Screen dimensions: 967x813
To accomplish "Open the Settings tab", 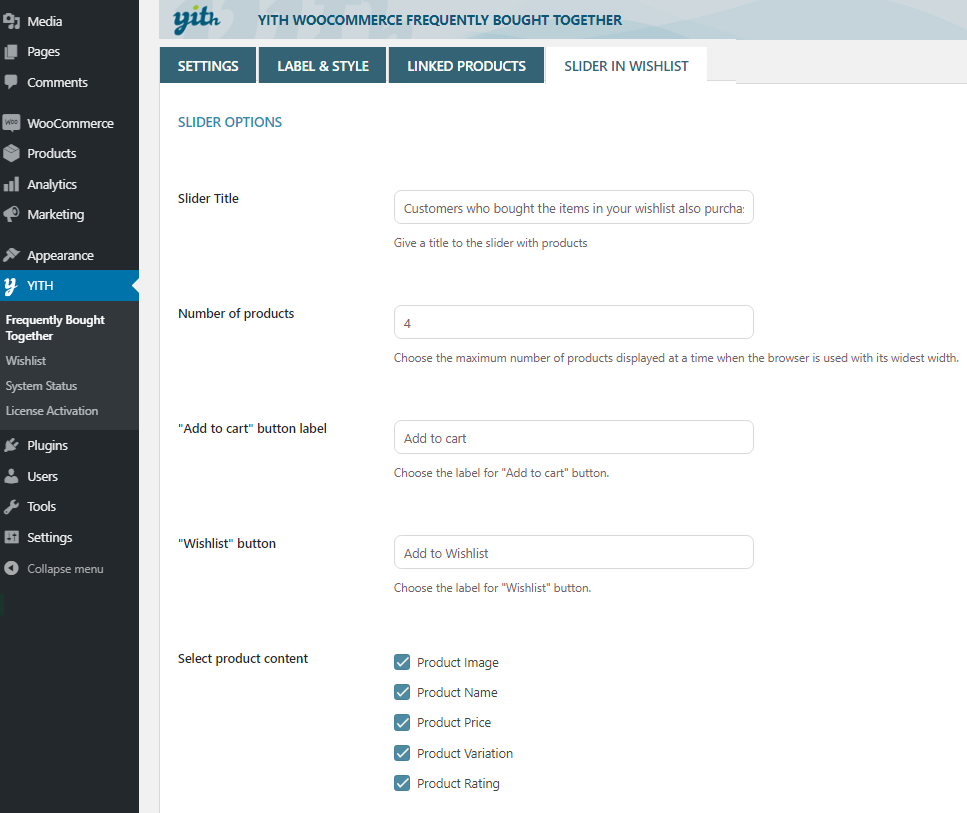I will (208, 65).
